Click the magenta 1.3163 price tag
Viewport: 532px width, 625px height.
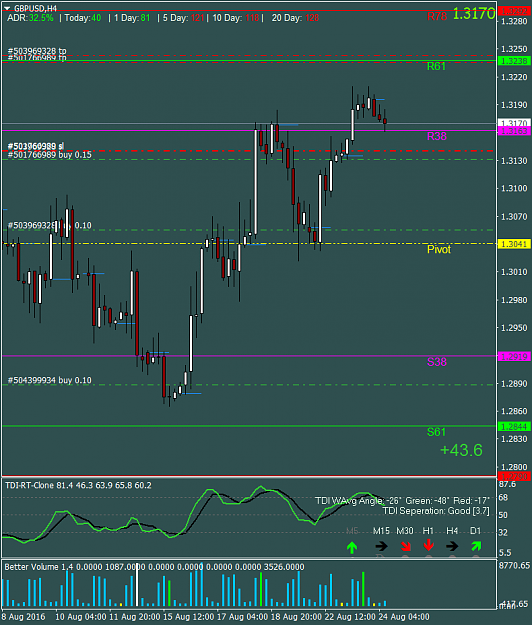coord(514,131)
